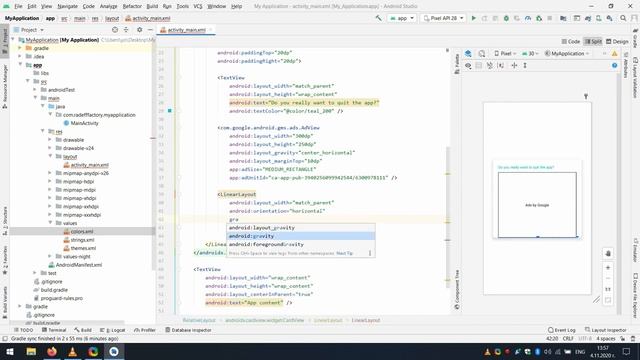This screenshot has width=640, height=360.
Task: Open the Pixel API 28 device dropdown
Action: pyautogui.click(x=443, y=18)
